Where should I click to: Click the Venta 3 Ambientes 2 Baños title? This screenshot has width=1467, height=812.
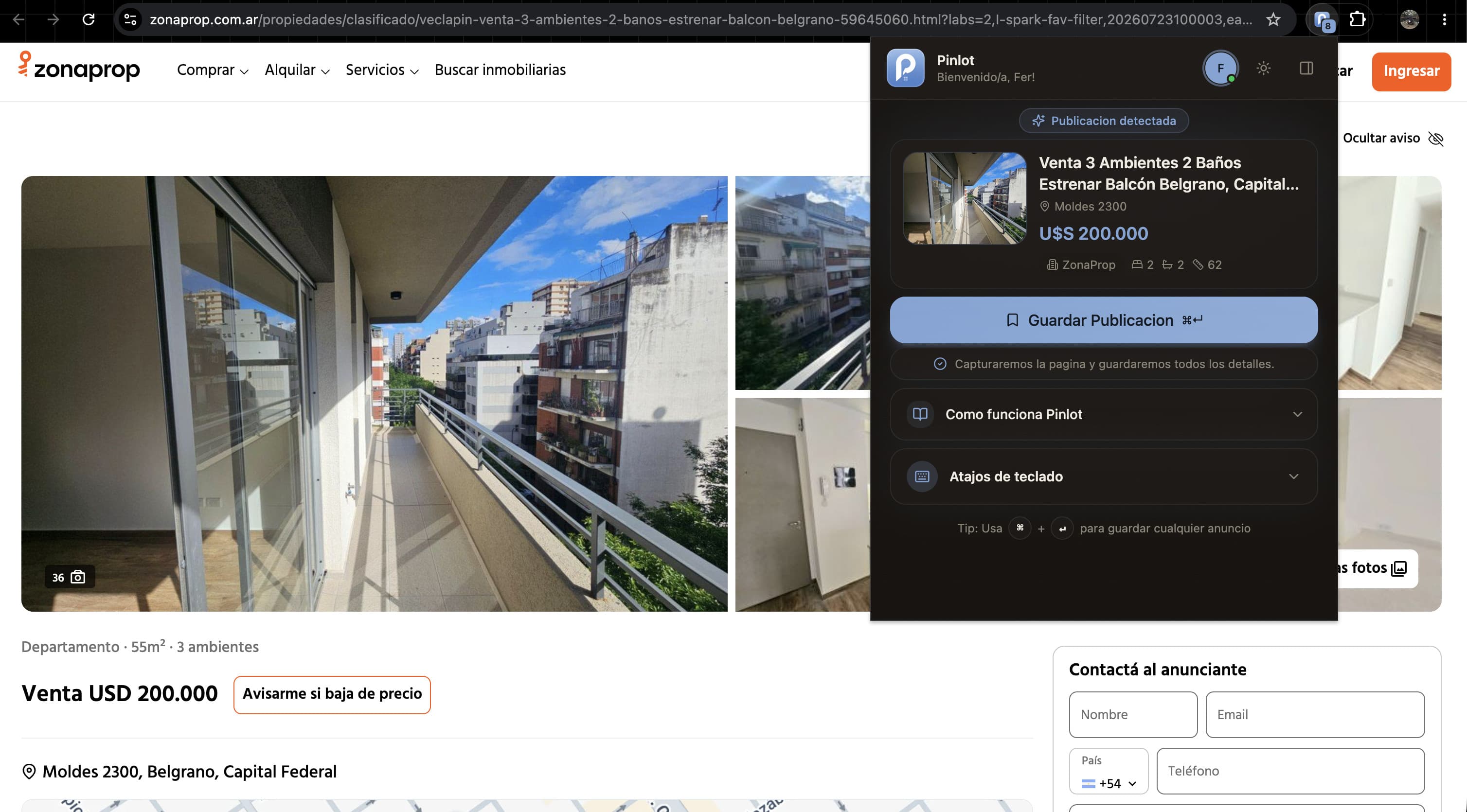[1168, 173]
